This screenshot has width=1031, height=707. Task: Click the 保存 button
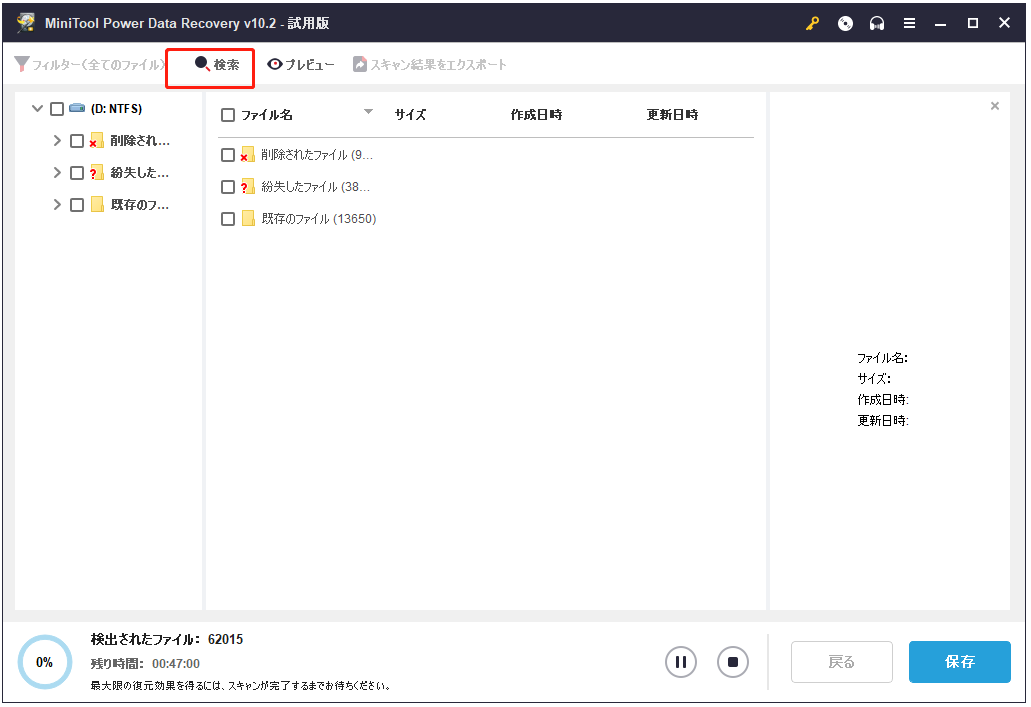click(x=959, y=661)
